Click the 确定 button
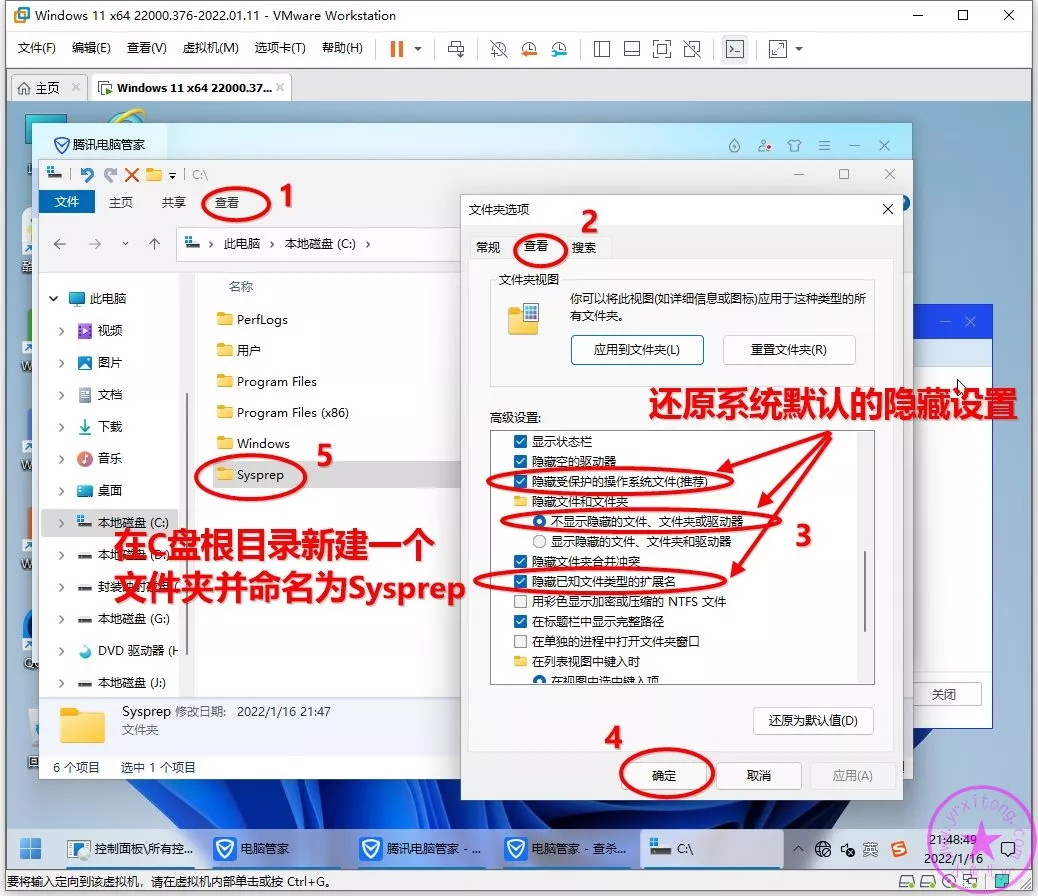 665,775
